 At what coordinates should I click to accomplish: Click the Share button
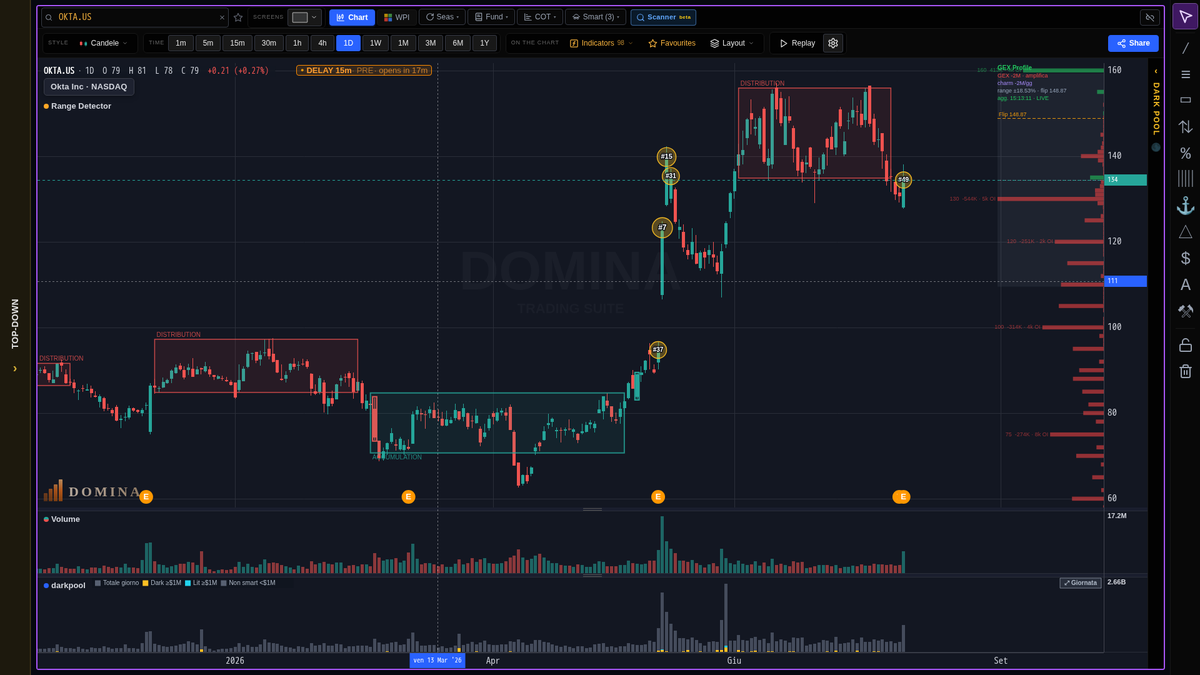[1133, 43]
